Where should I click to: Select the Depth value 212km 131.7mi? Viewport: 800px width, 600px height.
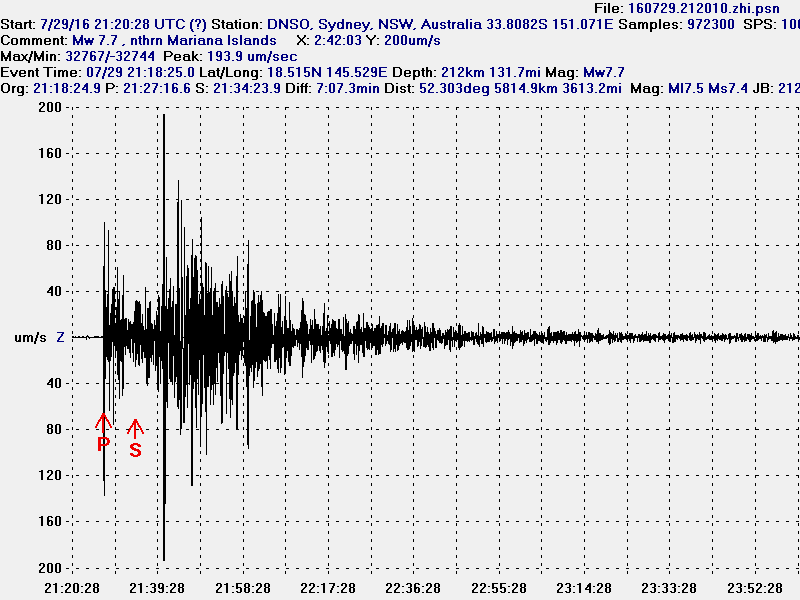point(490,72)
